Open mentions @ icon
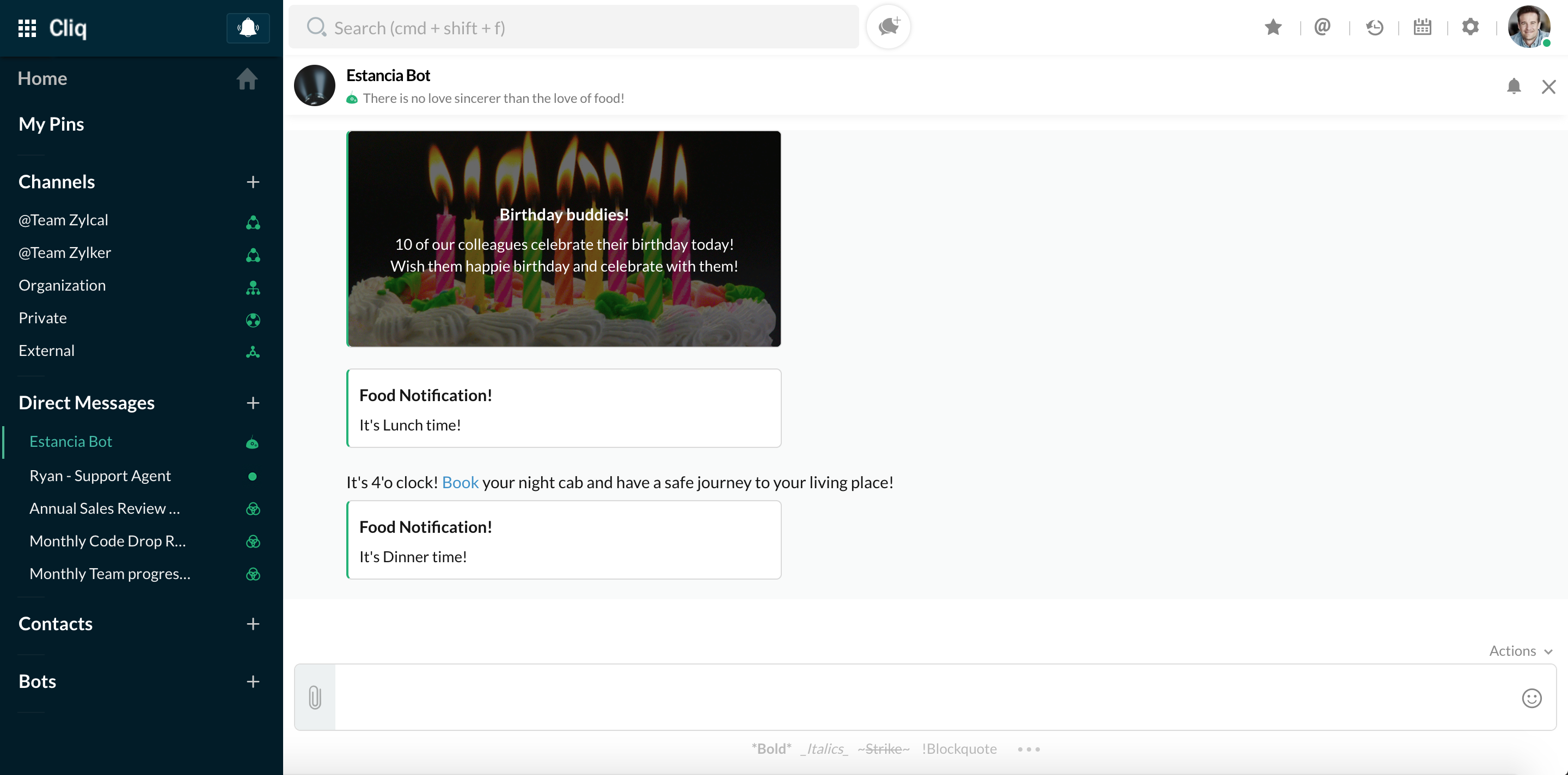Image resolution: width=1568 pixels, height=775 pixels. coord(1322,27)
